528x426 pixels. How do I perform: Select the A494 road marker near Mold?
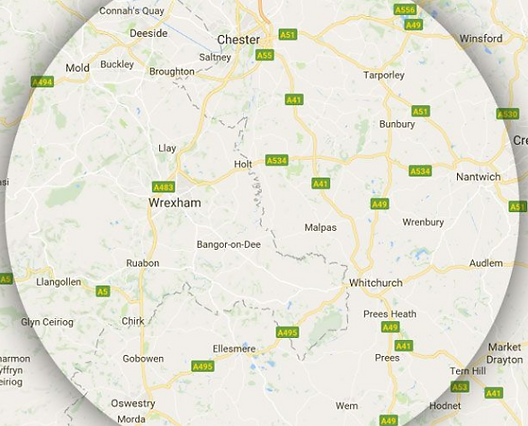pyautogui.click(x=42, y=82)
